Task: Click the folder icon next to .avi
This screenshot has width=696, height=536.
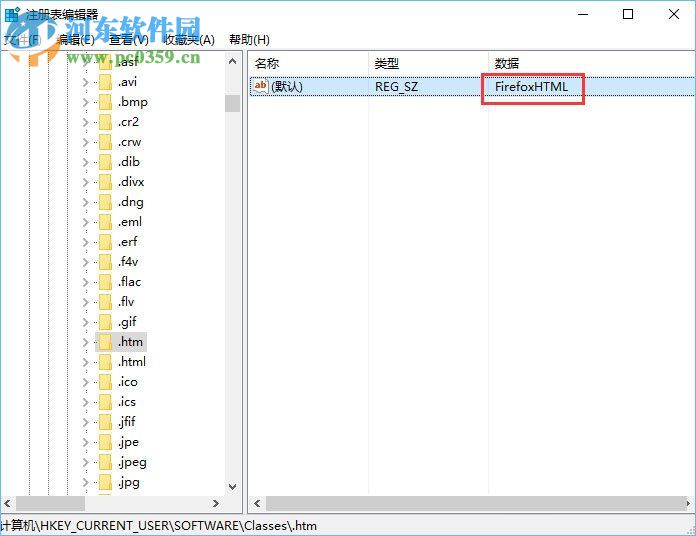Action: point(105,82)
